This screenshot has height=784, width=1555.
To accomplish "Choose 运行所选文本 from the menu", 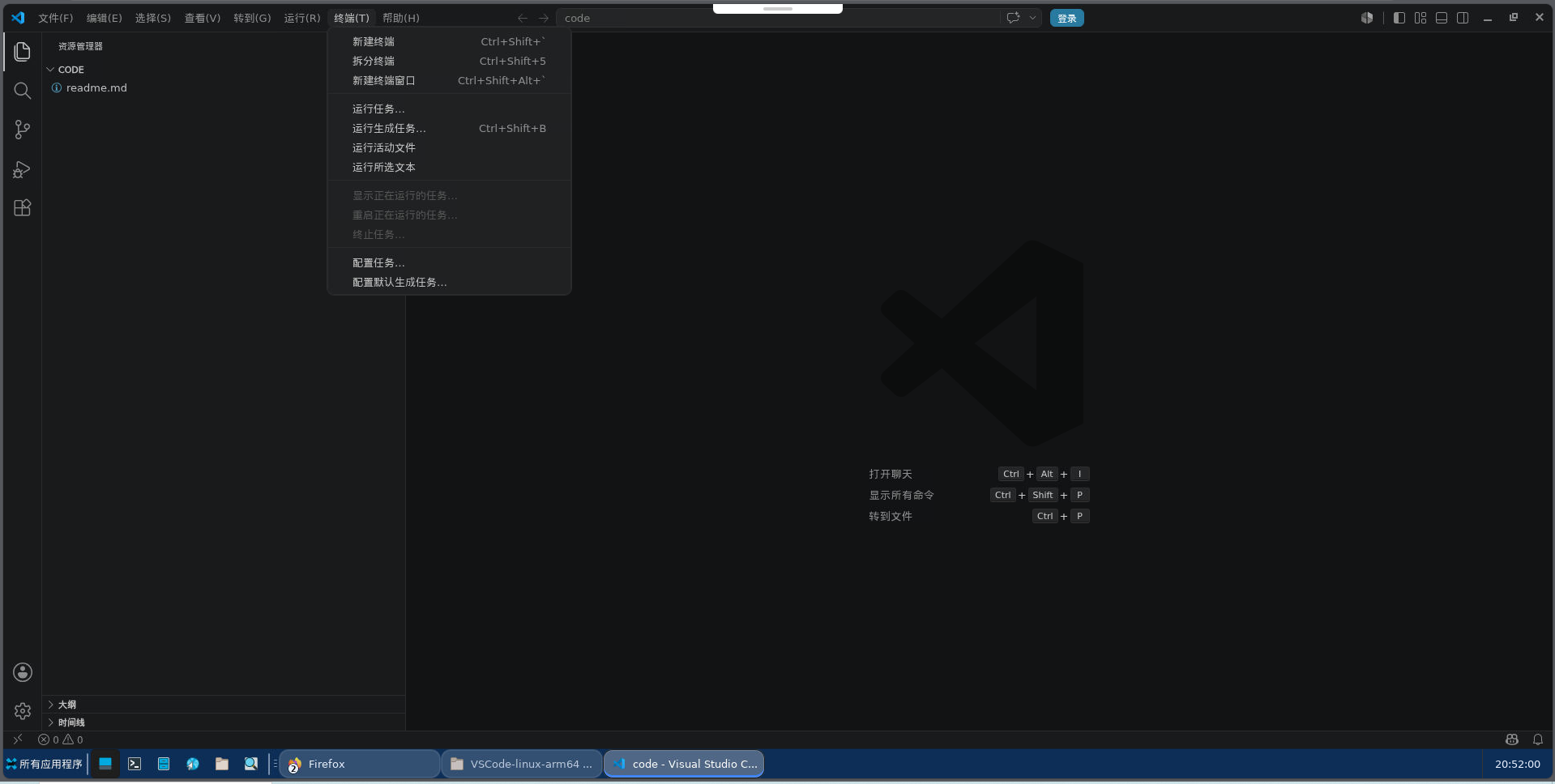I will click(x=450, y=167).
